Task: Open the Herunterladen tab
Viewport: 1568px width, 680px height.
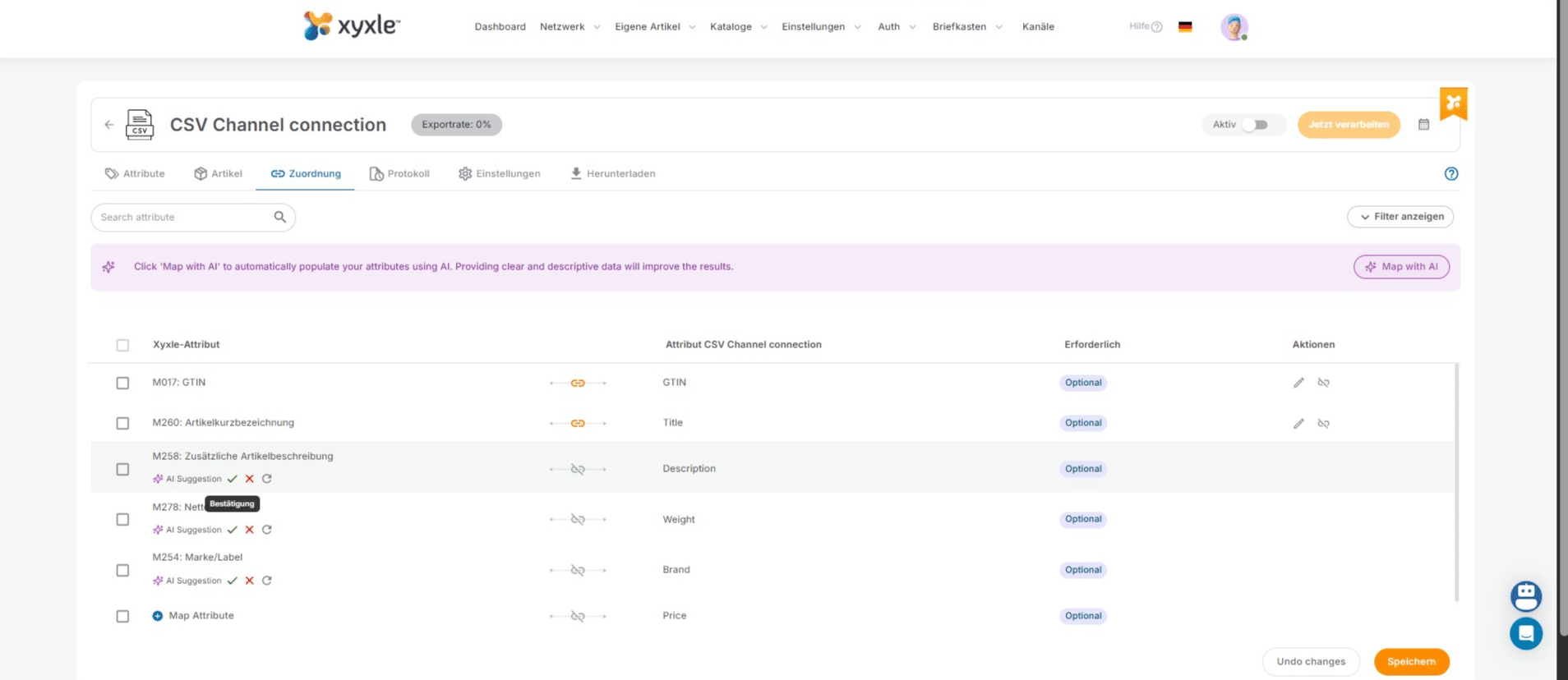Action: point(613,174)
